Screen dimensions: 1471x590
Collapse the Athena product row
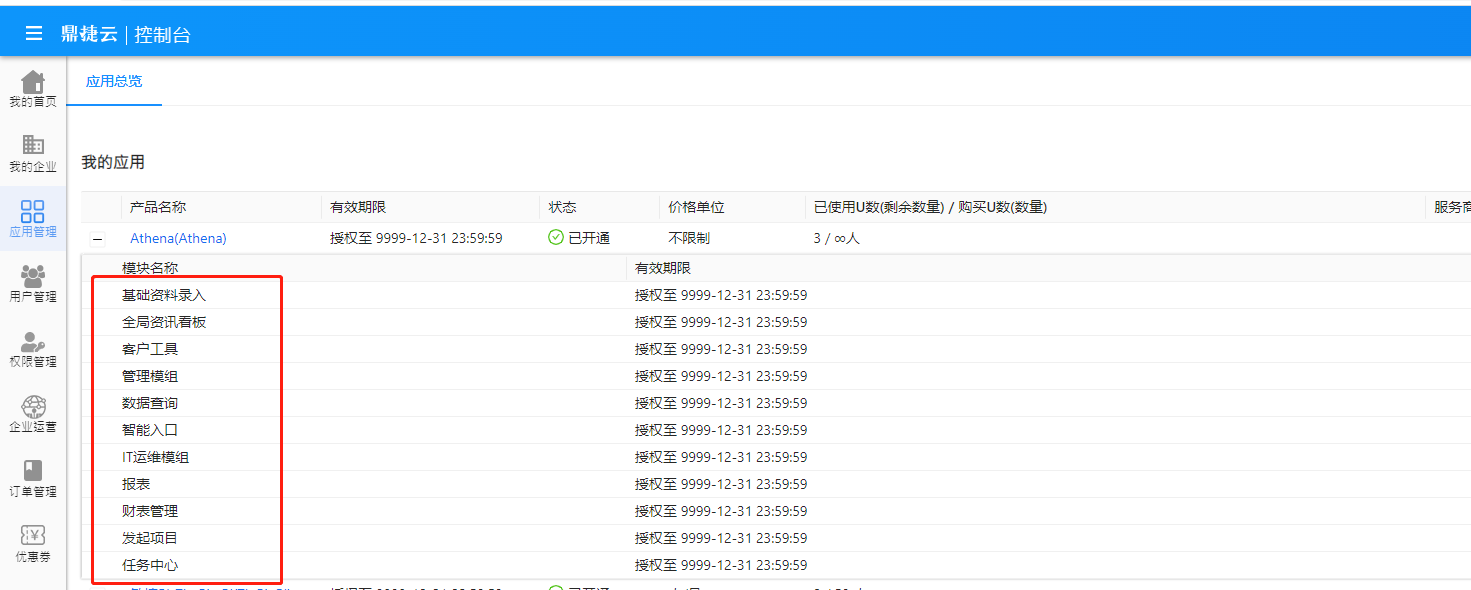pyautogui.click(x=98, y=239)
